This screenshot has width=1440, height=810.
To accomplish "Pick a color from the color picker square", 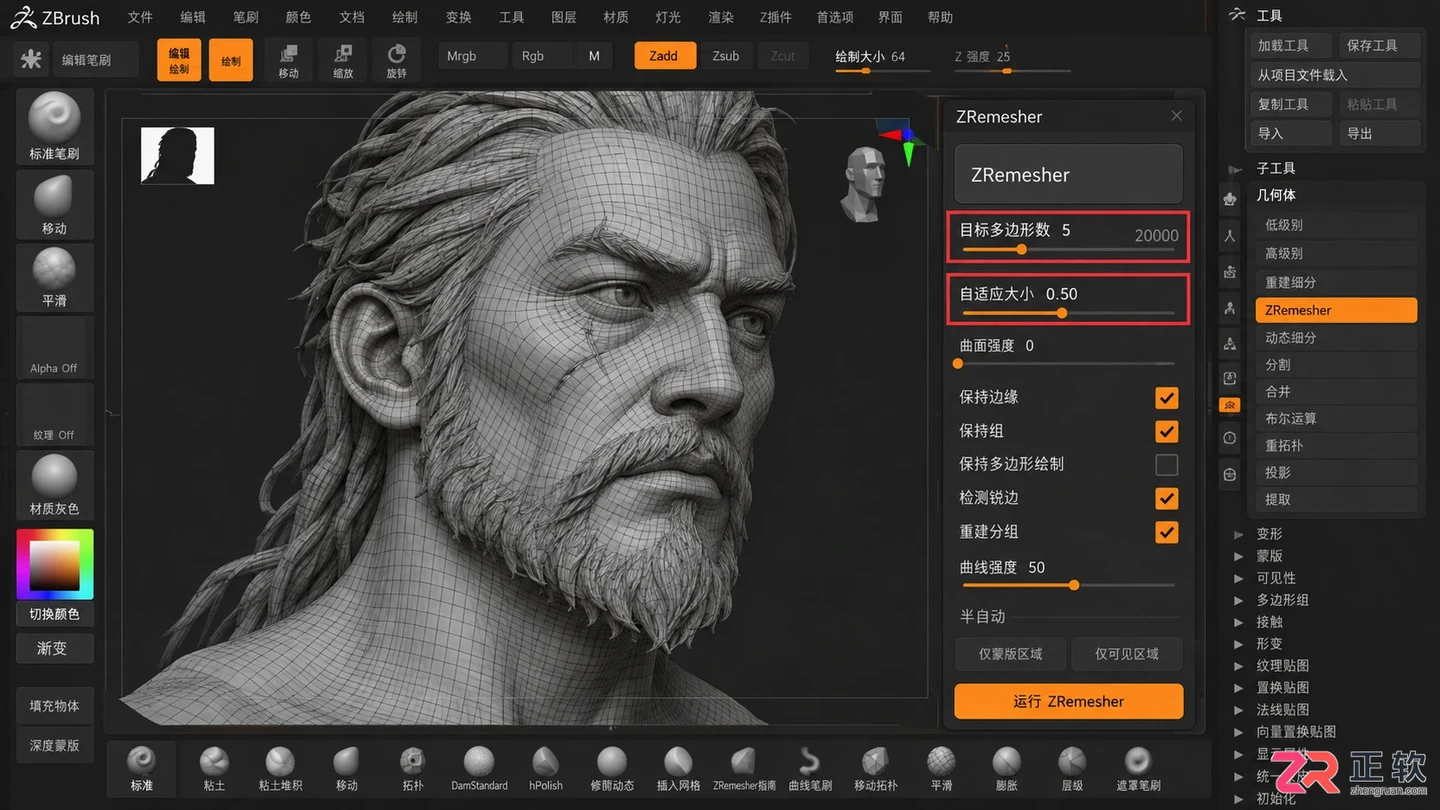I will (54, 565).
